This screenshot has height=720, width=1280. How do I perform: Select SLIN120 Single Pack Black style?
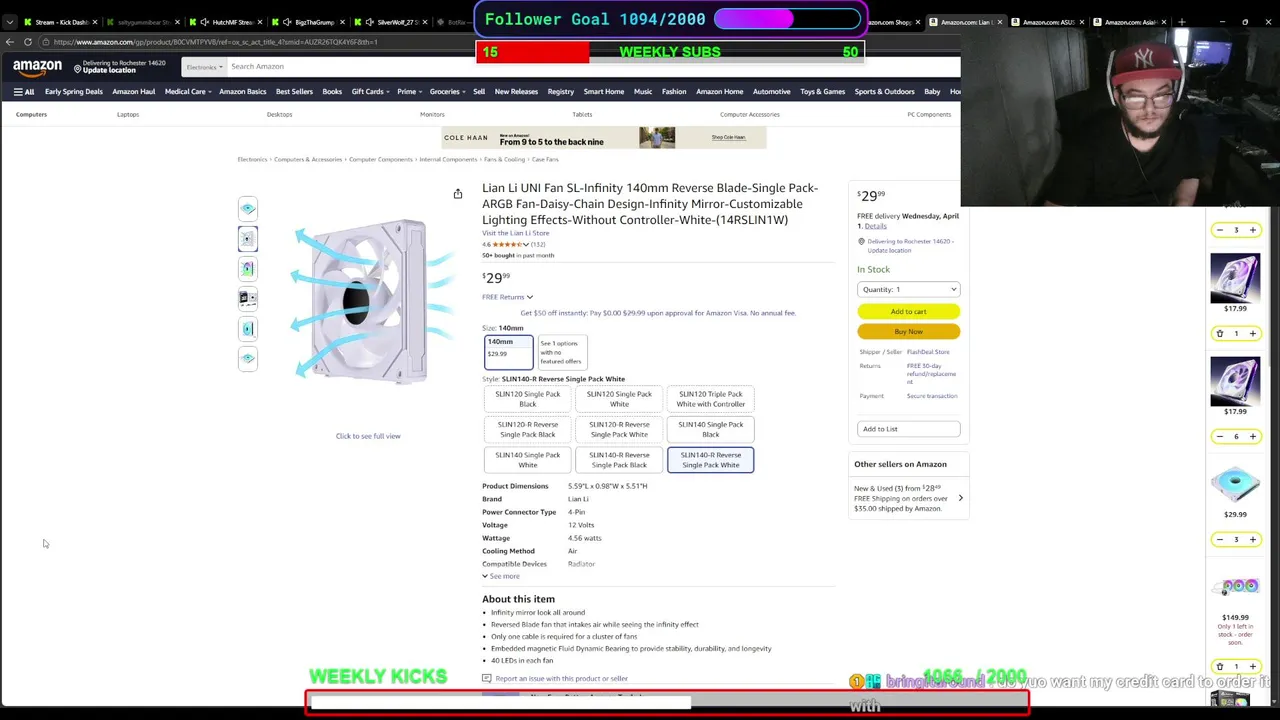coord(528,399)
